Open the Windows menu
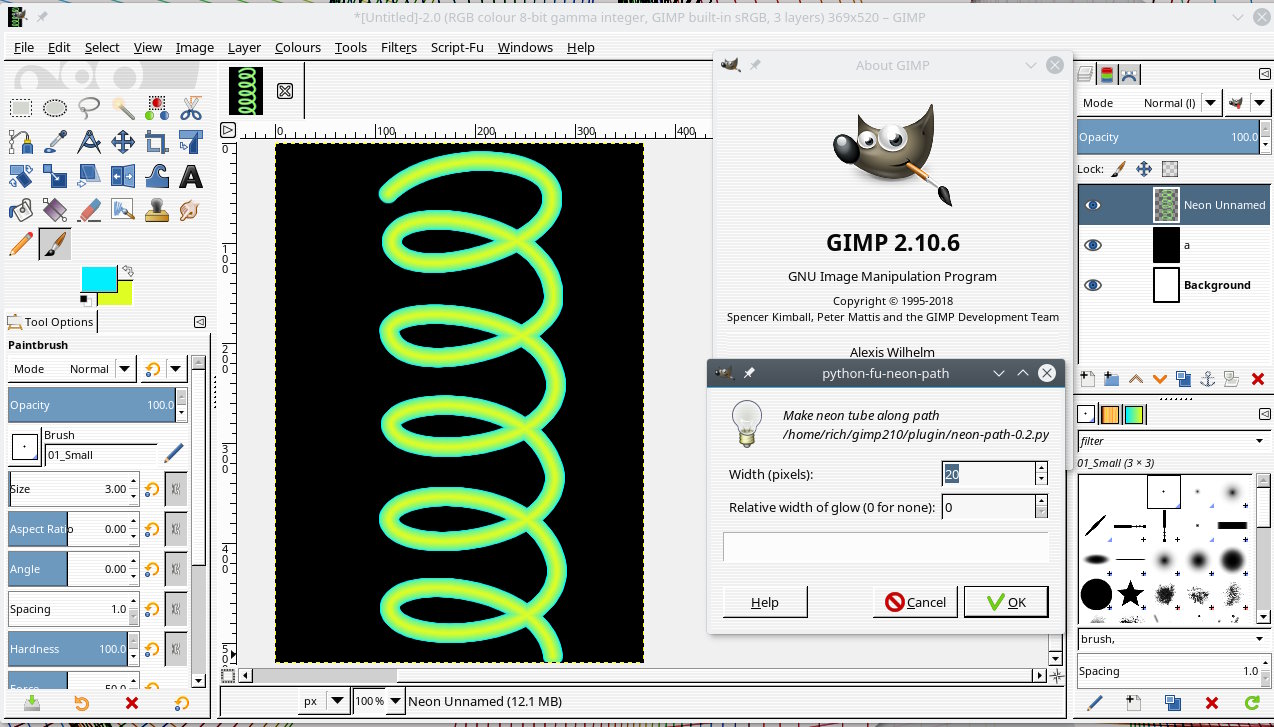The width and height of the screenshot is (1274, 727). (525, 47)
